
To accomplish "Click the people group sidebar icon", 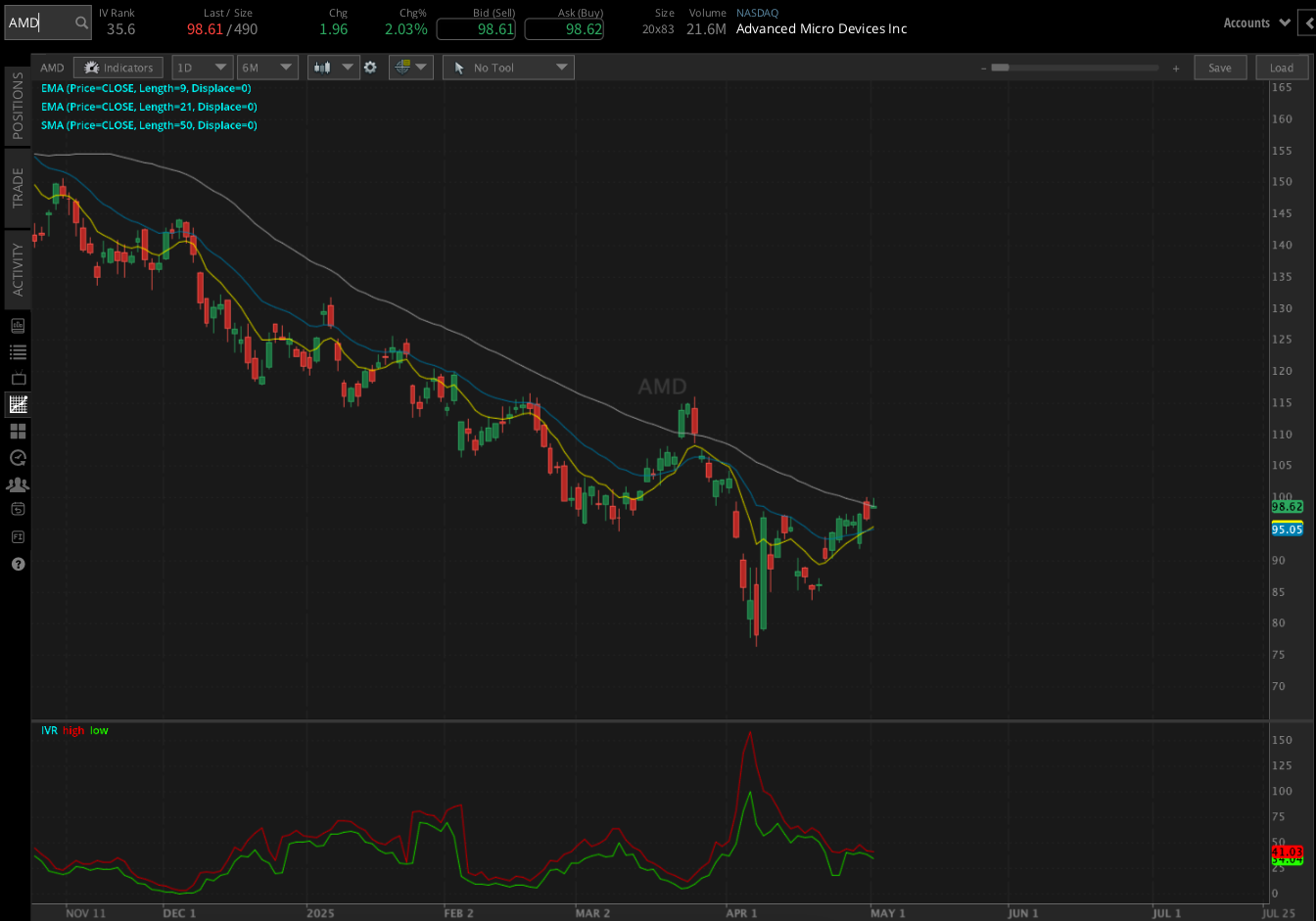I will tap(18, 484).
